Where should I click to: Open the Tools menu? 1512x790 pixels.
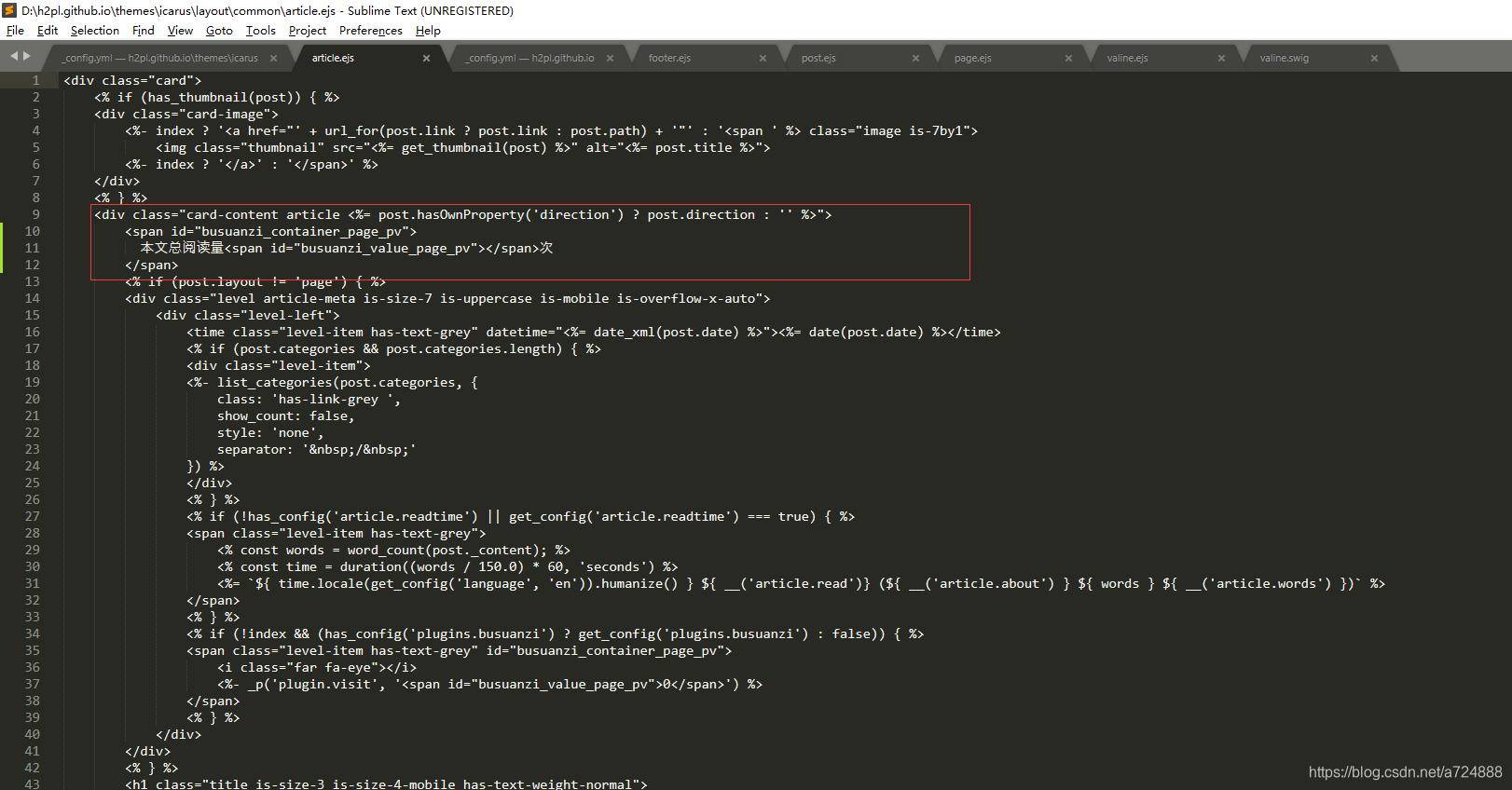click(260, 31)
